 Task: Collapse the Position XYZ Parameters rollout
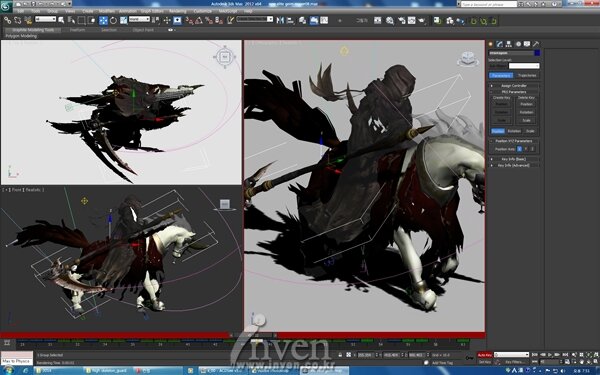[514, 141]
